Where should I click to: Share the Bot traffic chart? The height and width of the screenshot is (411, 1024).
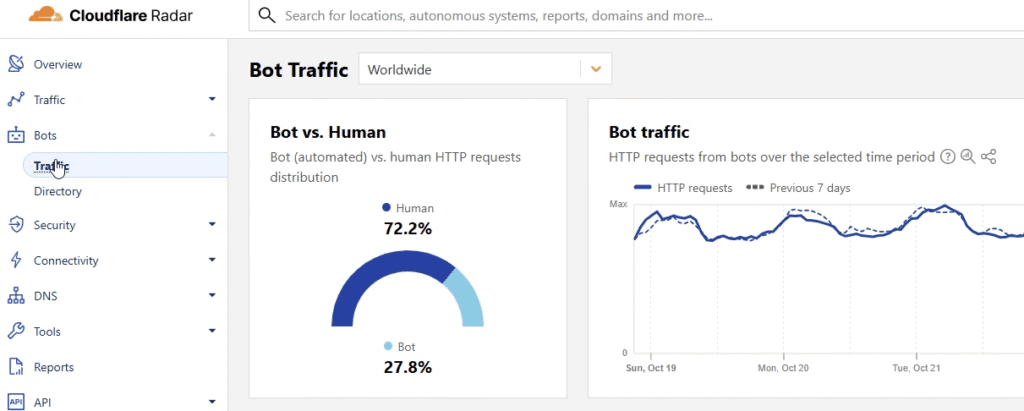989,157
